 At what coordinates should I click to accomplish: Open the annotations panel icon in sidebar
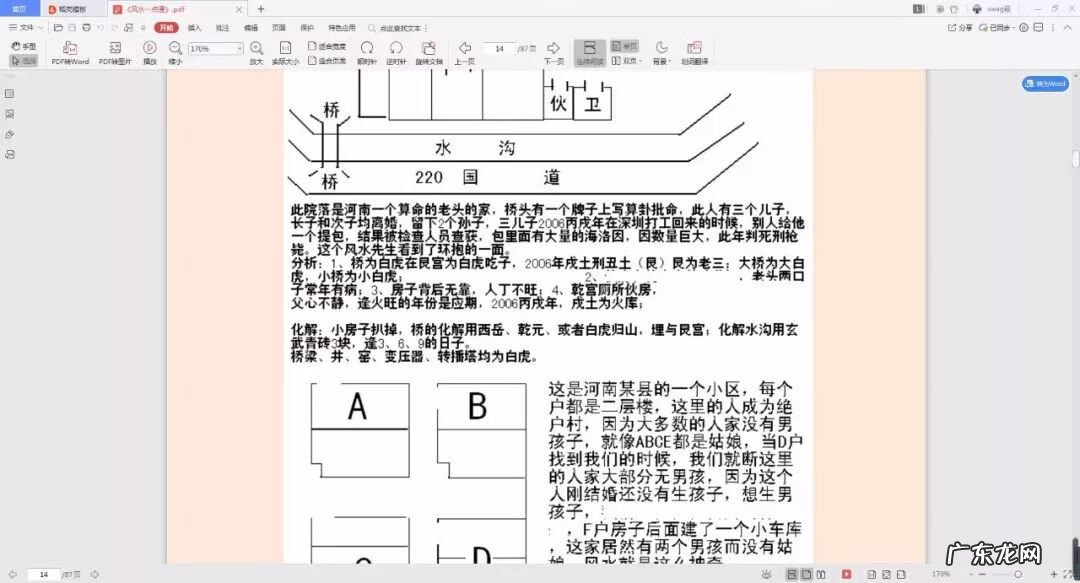10,135
